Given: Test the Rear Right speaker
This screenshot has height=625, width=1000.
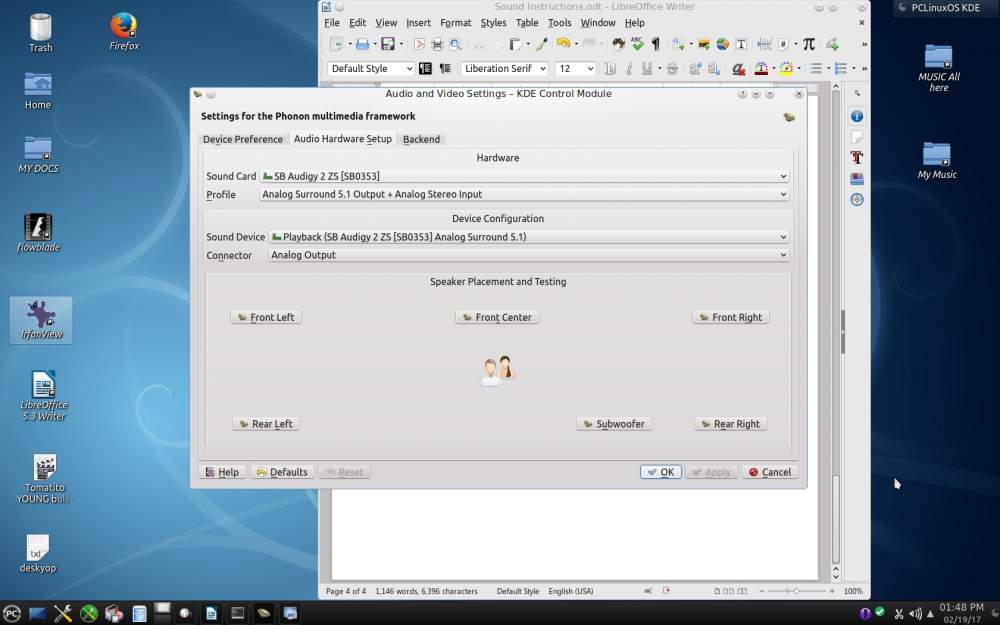Looking at the screenshot, I should pos(730,424).
